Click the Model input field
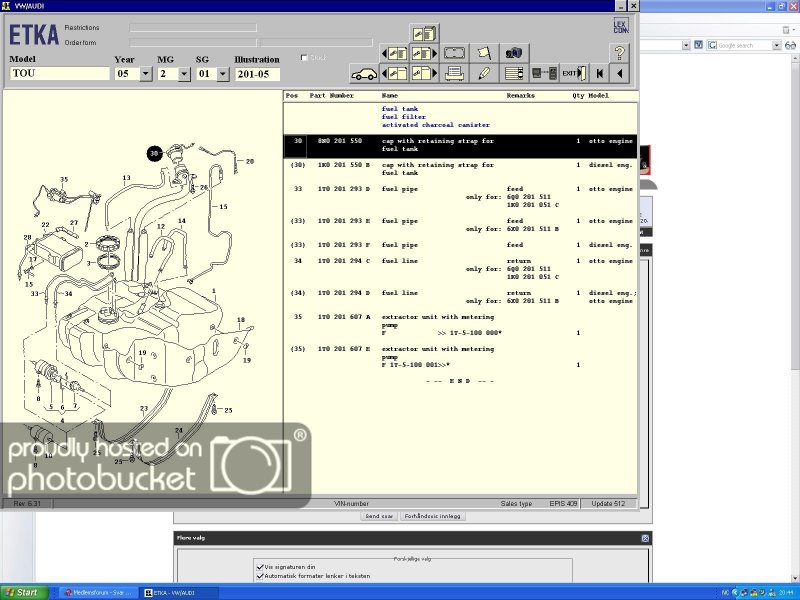Image resolution: width=800 pixels, height=600 pixels. pos(59,74)
